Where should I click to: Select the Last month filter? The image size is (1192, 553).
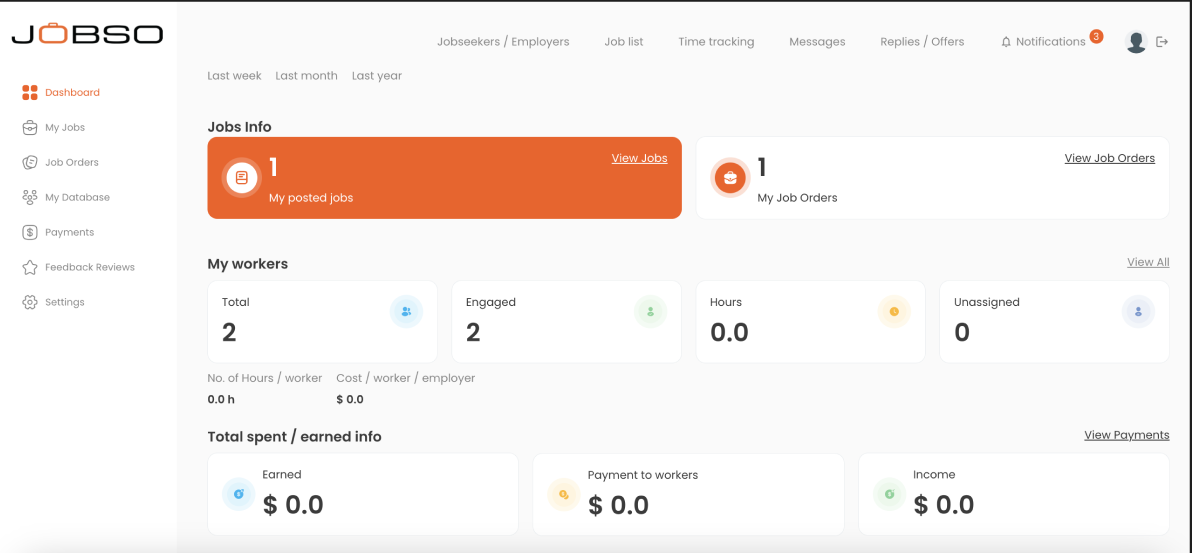tap(306, 76)
